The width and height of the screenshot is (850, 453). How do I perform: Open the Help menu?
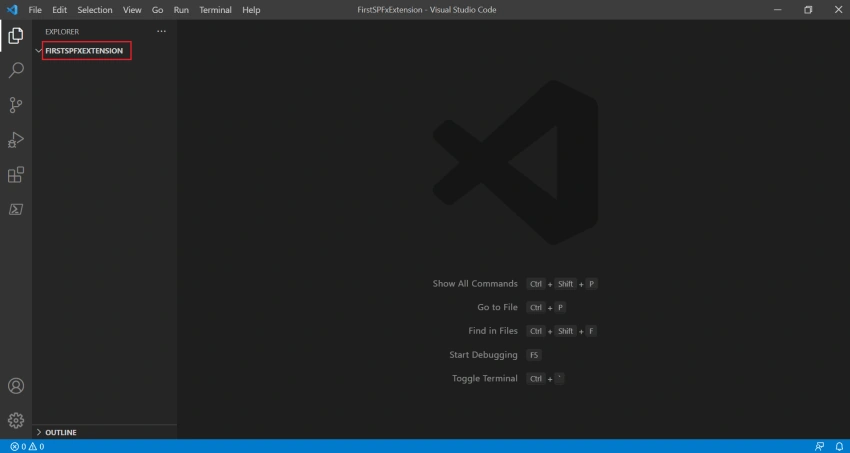point(251,10)
